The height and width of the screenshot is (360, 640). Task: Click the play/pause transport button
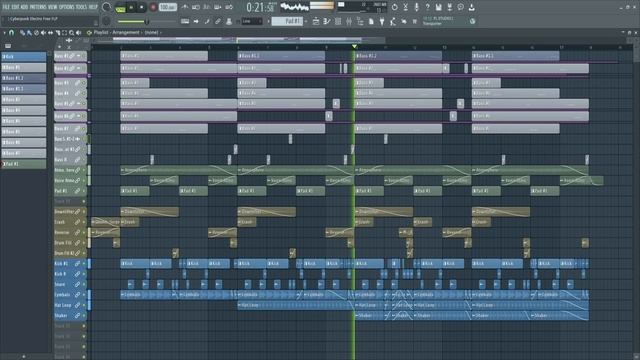coord(131,7)
